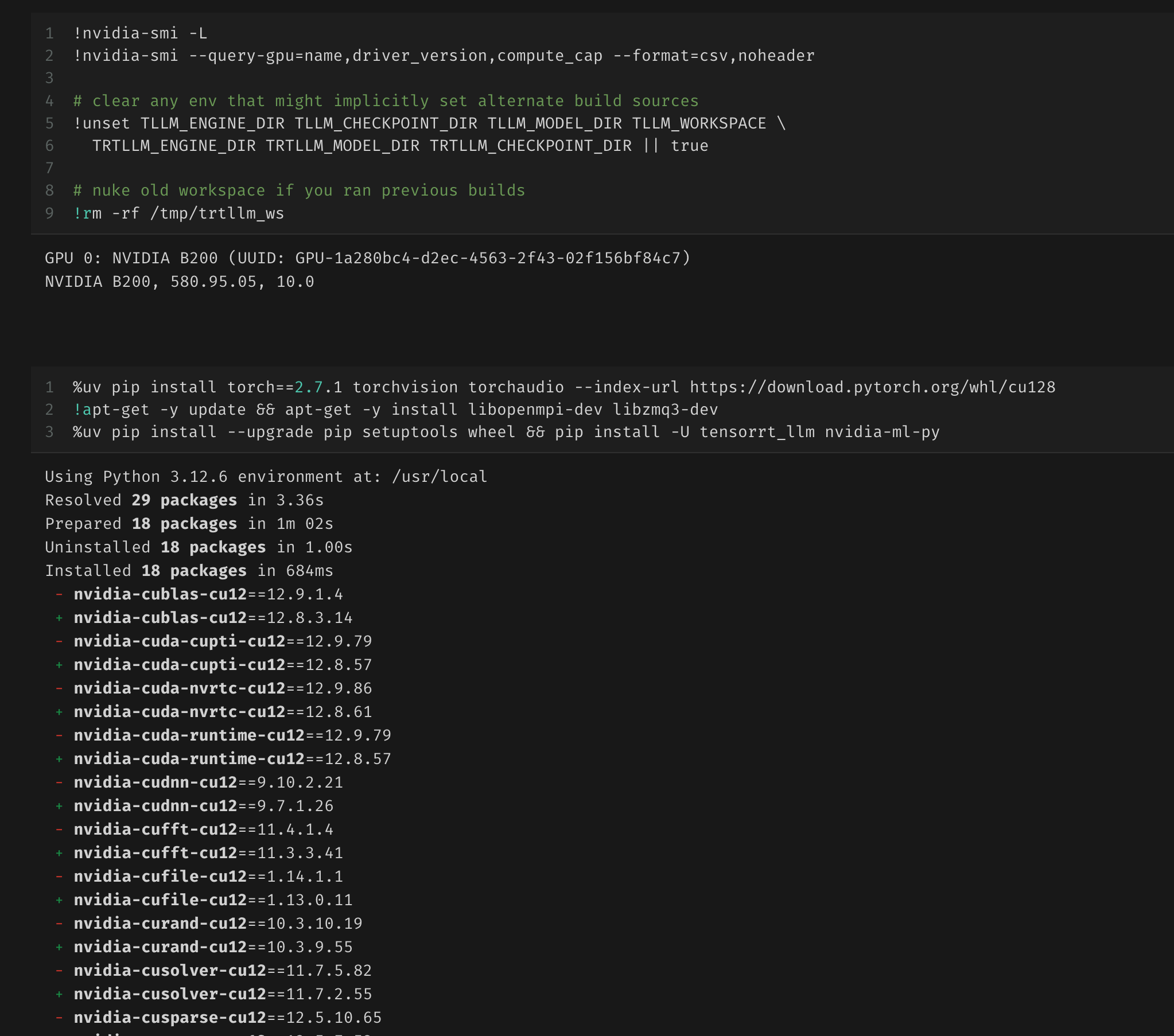
Task: Click the GPU 0 UUID output line
Action: pos(368,258)
